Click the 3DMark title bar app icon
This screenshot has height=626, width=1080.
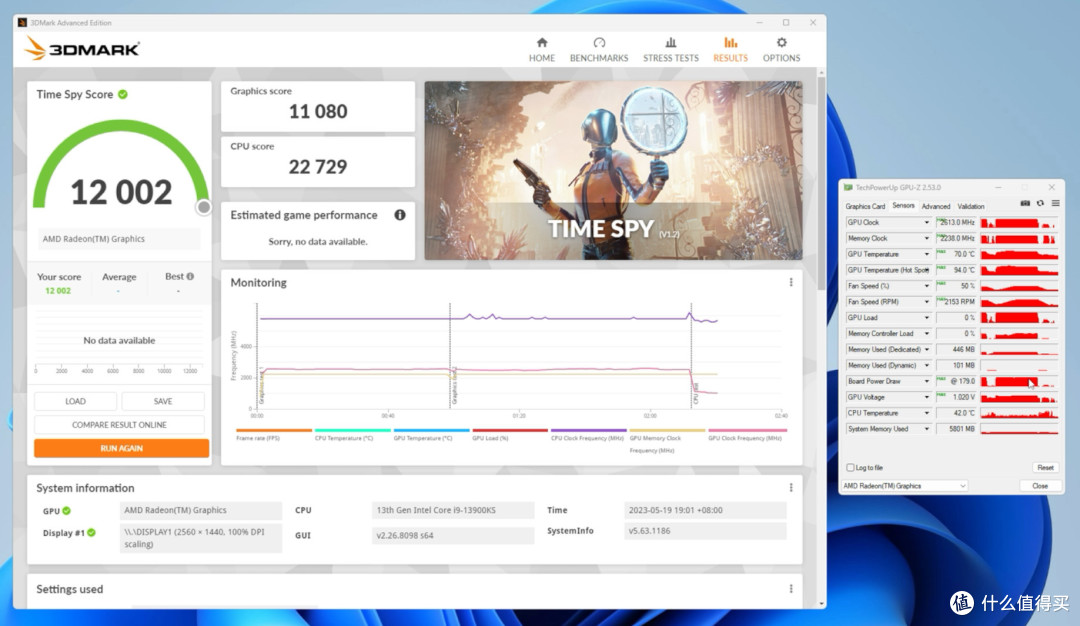click(22, 23)
